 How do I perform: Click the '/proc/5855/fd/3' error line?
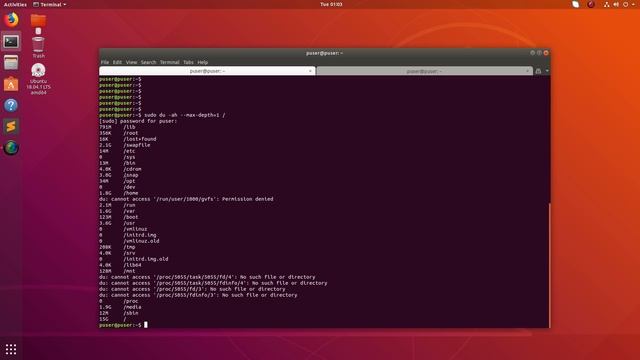192,289
